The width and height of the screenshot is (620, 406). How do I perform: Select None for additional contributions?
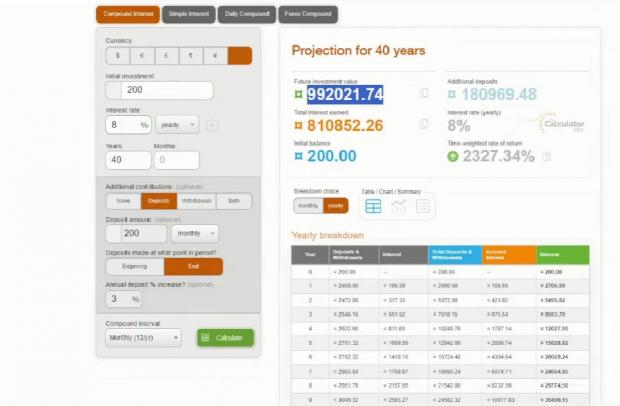point(123,201)
